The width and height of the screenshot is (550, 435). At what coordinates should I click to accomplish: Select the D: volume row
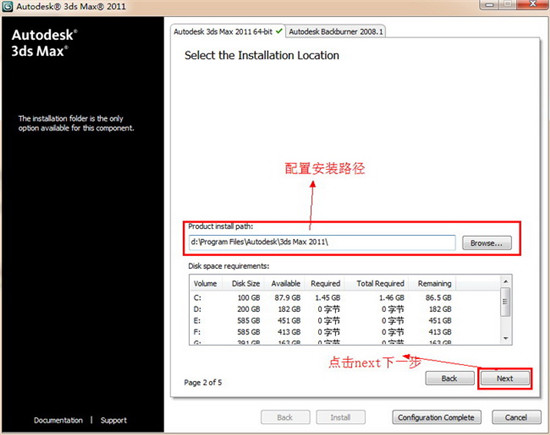pos(323,309)
